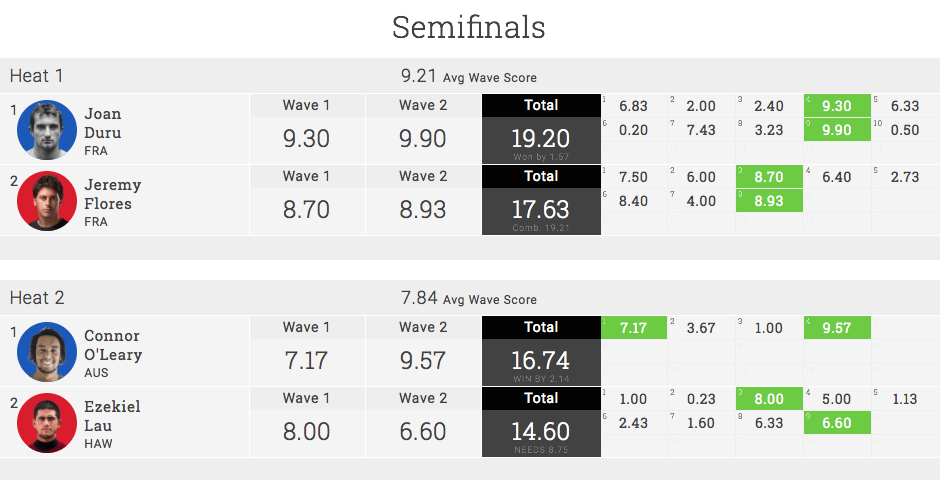
Task: Select Joan Duru's highlighted 9.90 wave score
Action: click(836, 130)
